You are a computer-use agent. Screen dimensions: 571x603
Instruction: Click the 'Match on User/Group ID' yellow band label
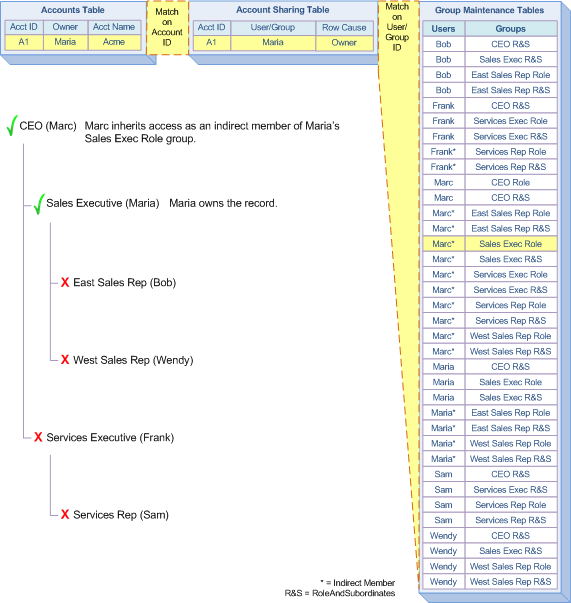(397, 27)
